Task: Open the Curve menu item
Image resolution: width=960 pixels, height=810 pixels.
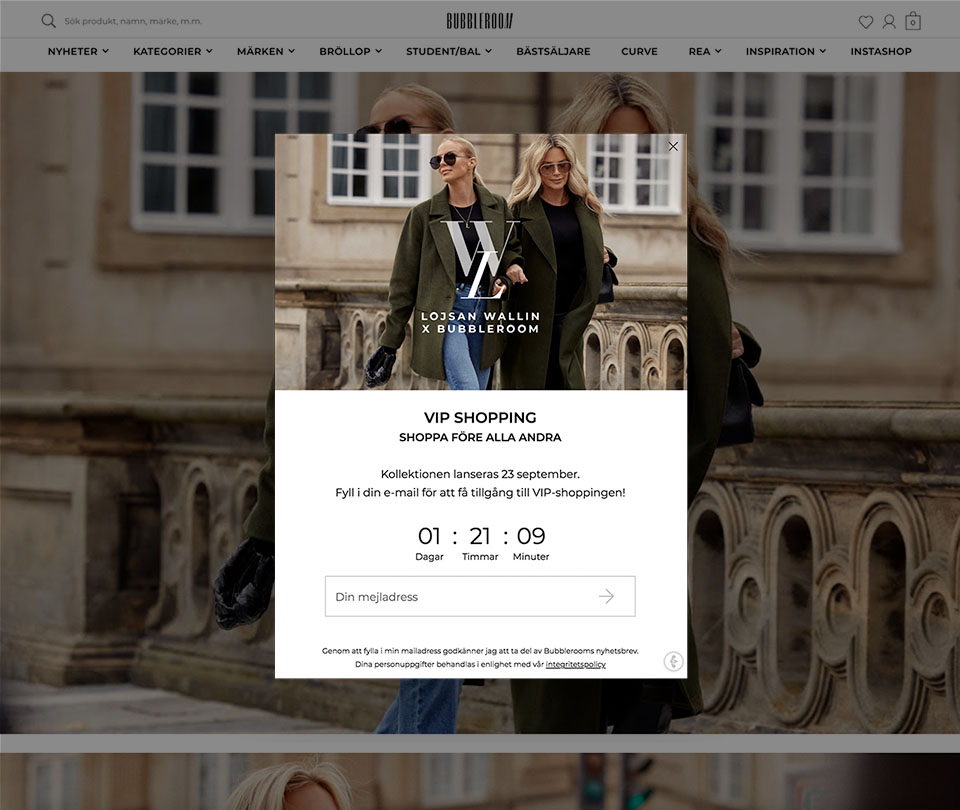Action: coord(639,51)
